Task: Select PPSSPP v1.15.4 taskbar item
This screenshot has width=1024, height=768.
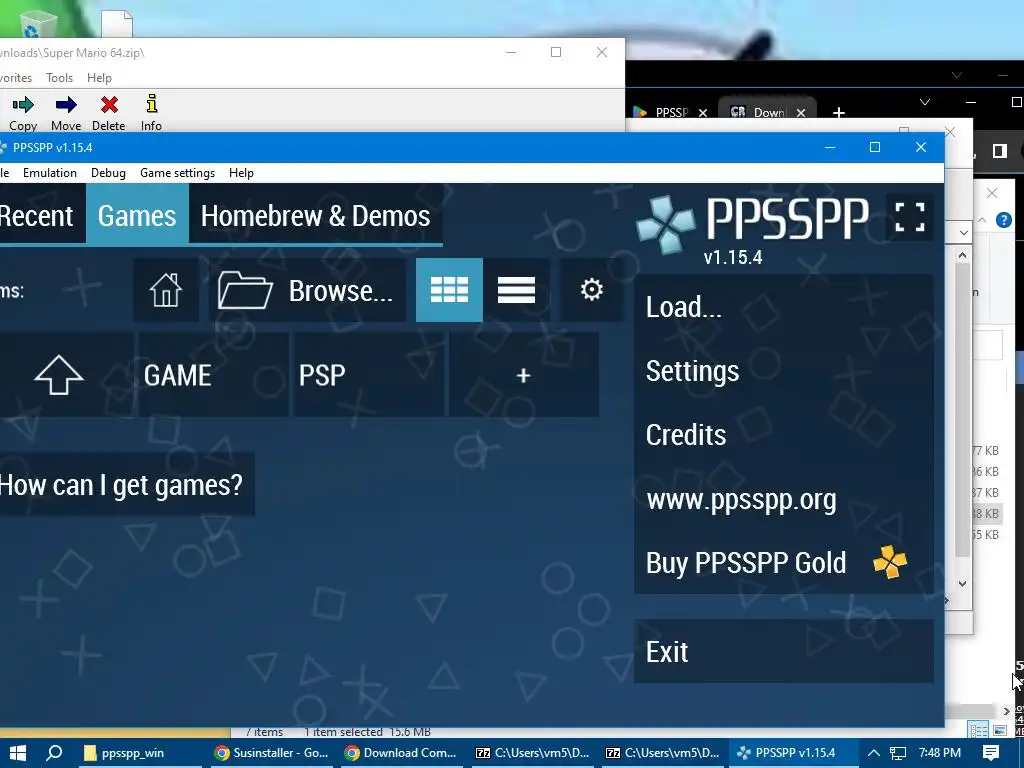Action: point(792,753)
